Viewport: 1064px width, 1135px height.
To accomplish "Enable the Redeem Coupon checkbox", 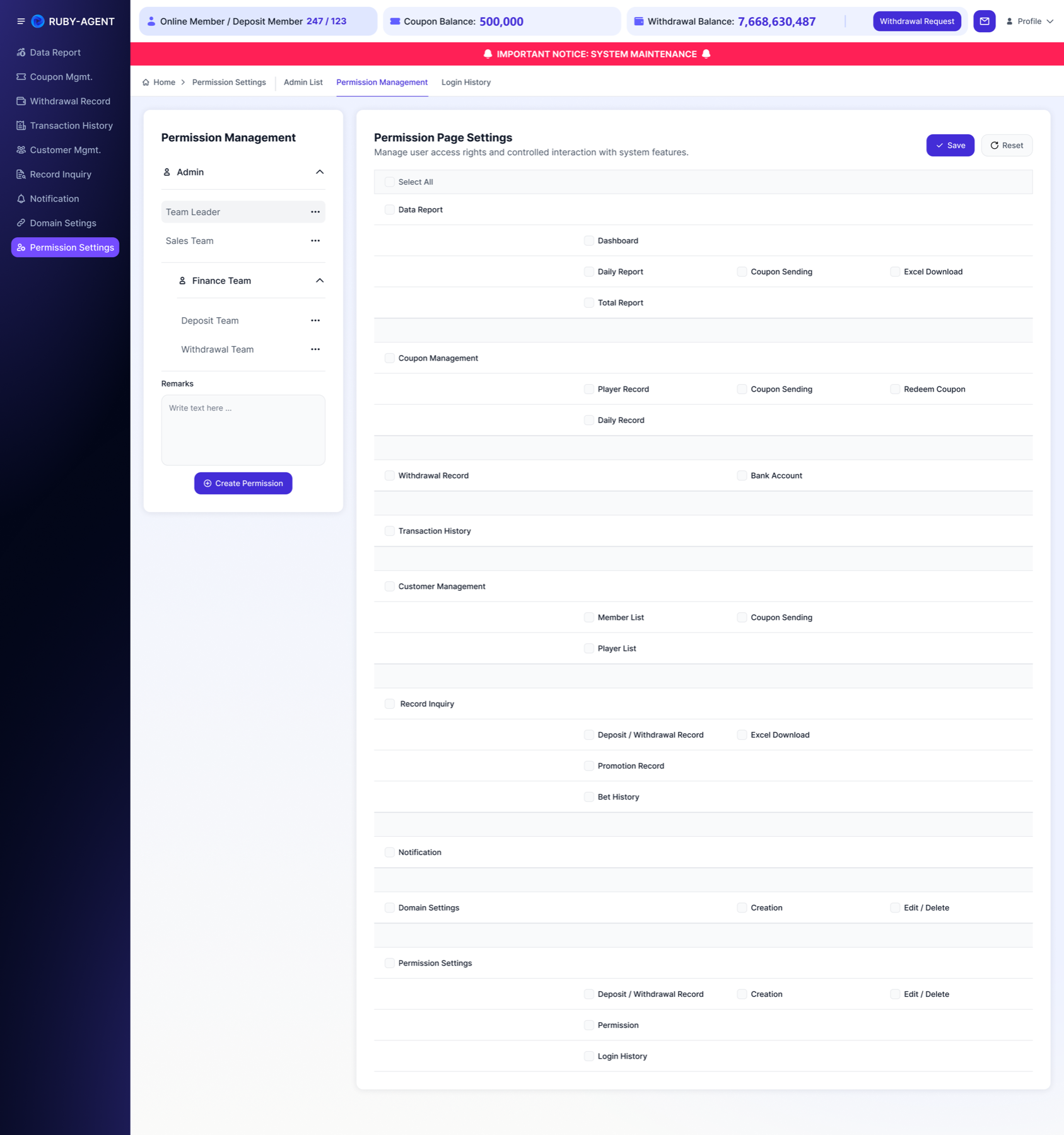I will [x=895, y=389].
